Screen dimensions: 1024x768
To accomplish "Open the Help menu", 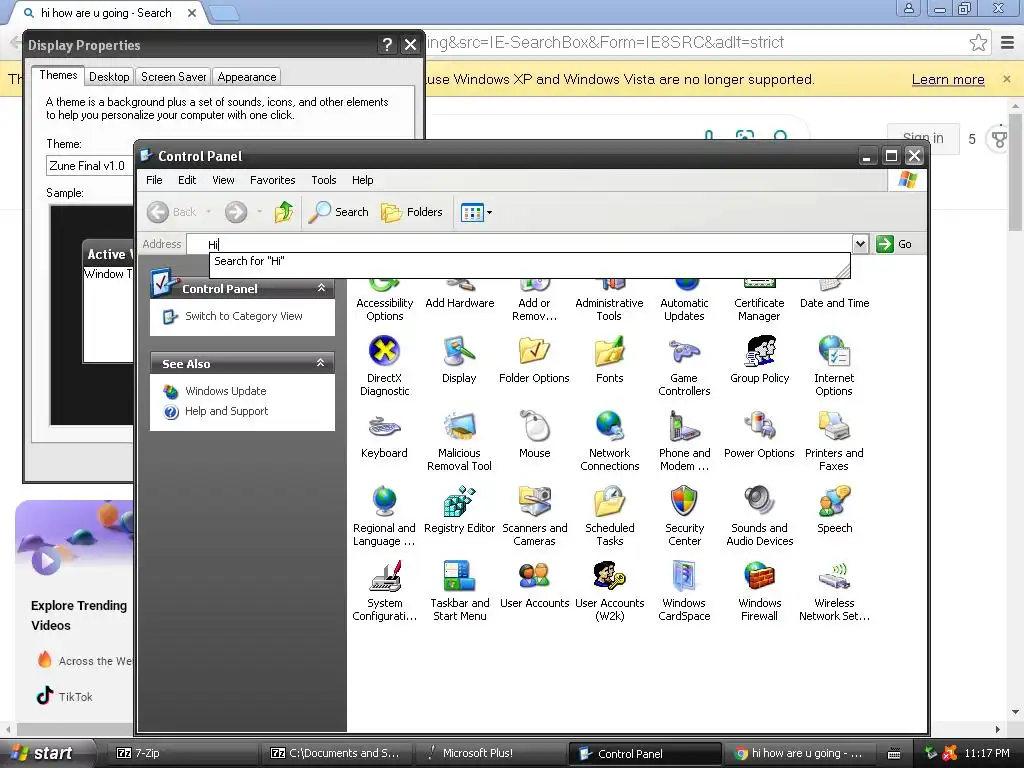I will pos(362,180).
